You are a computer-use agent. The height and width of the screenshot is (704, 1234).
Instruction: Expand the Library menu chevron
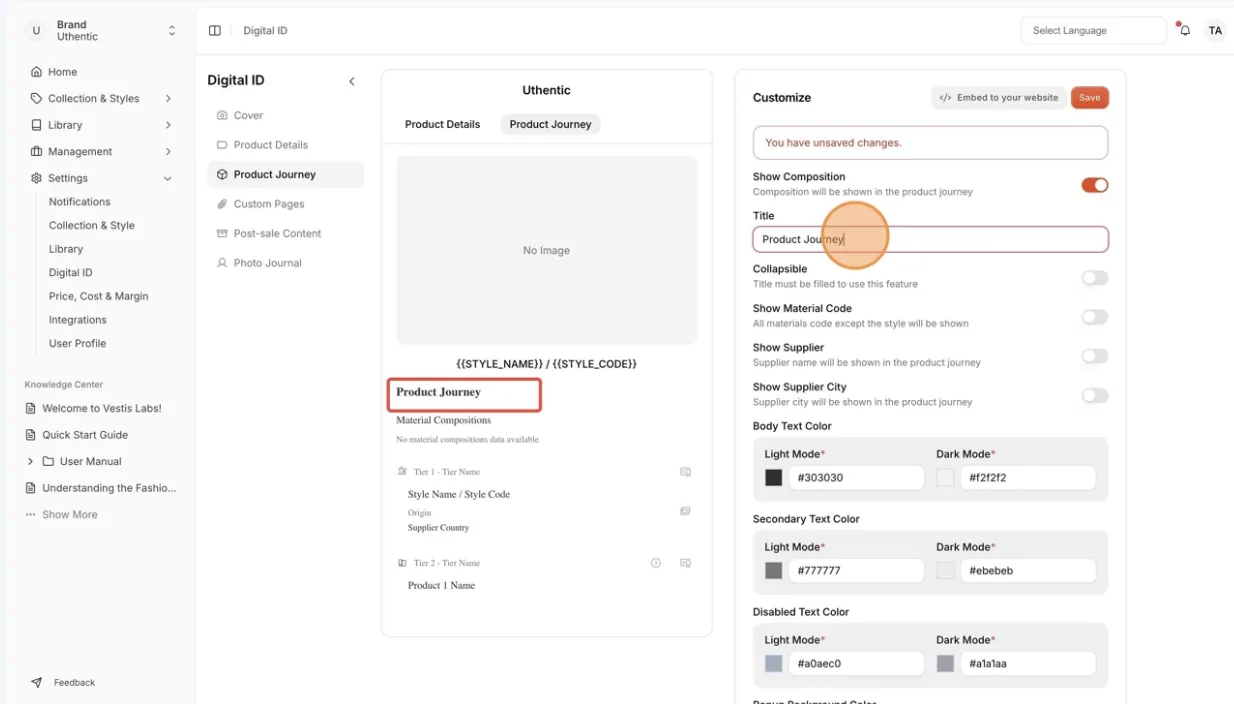[x=168, y=125]
